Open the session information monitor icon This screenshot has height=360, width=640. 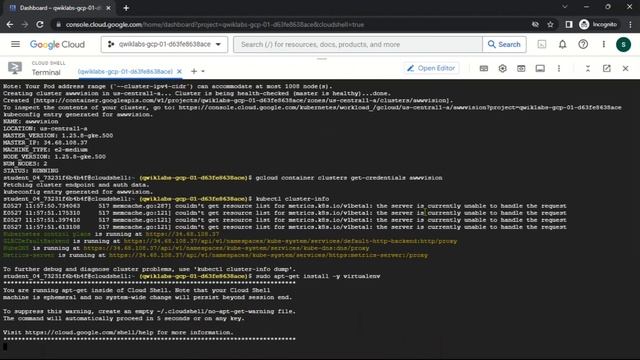click(540, 69)
